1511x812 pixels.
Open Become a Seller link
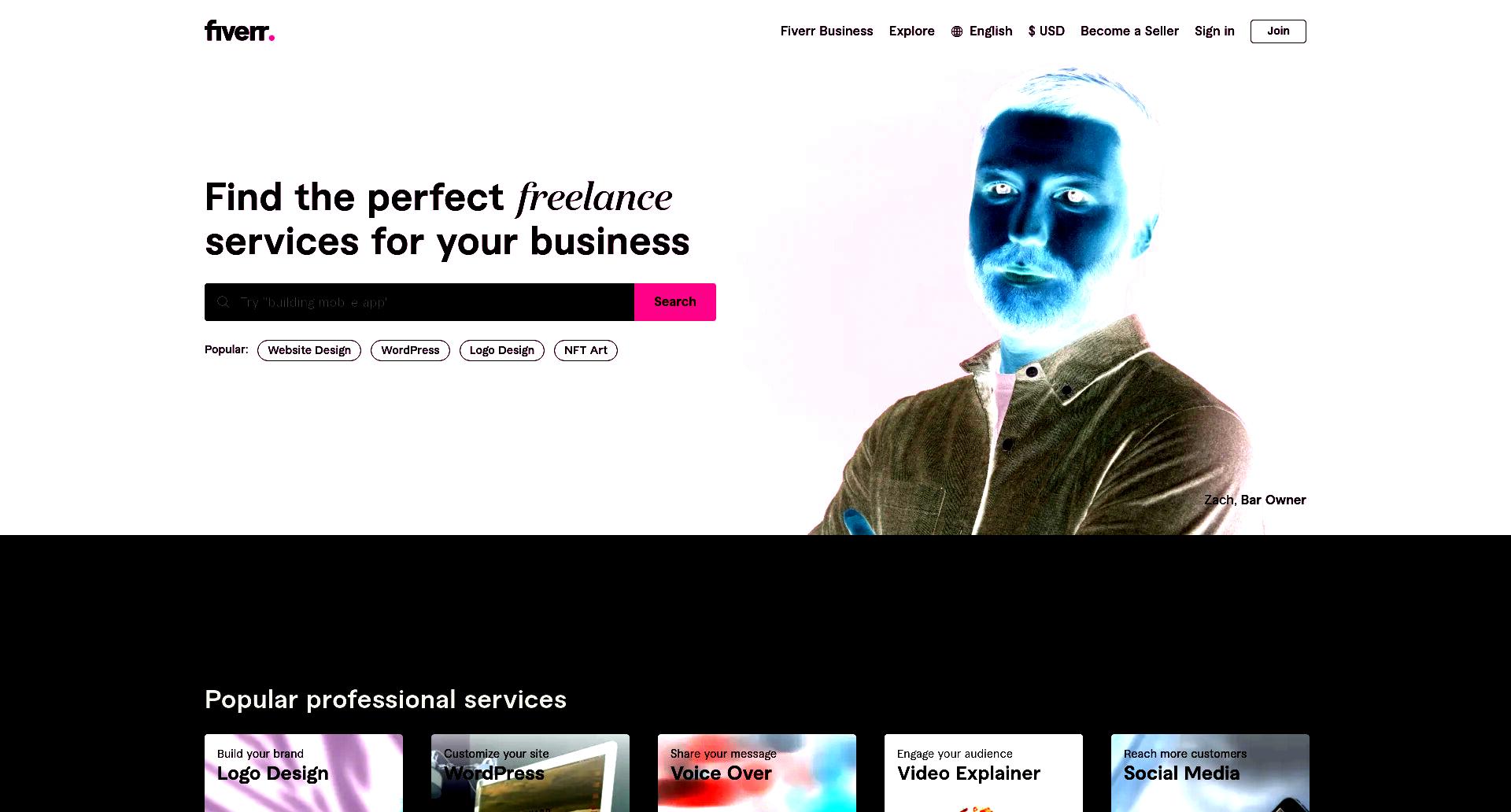point(1129,31)
